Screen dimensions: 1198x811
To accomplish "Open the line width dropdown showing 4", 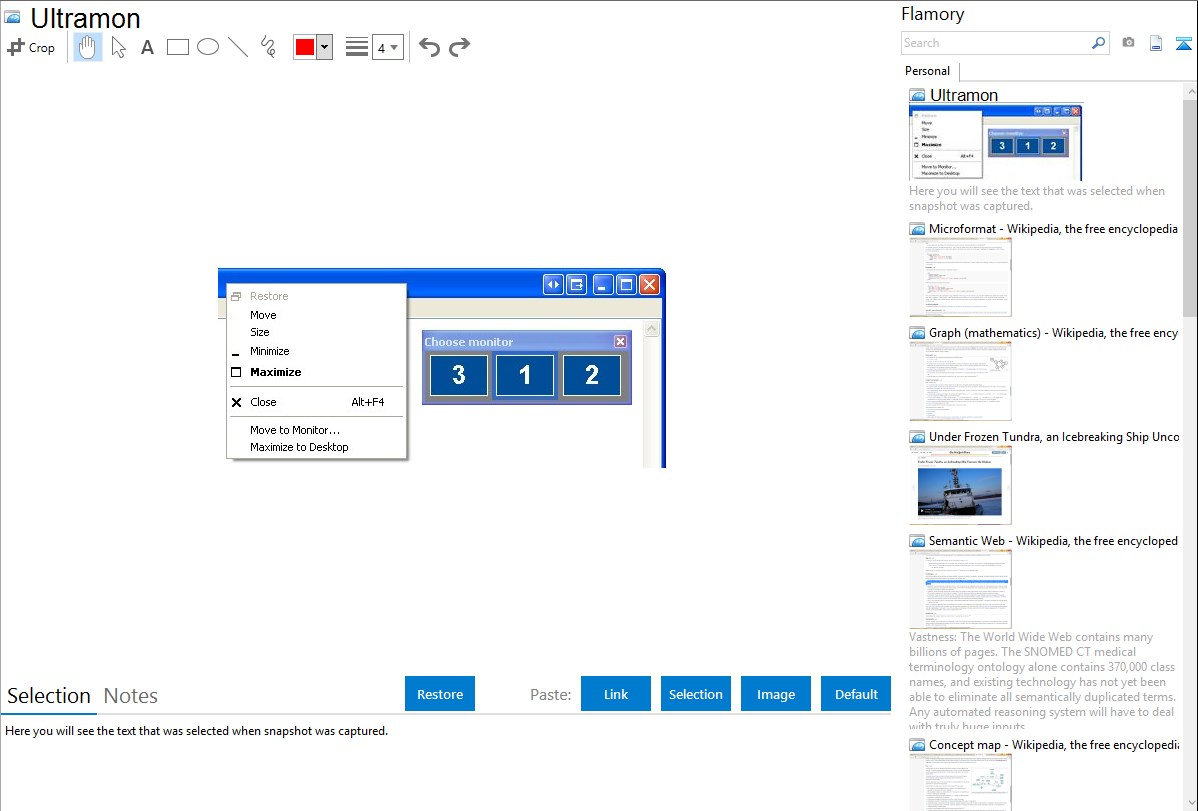I will click(387, 47).
